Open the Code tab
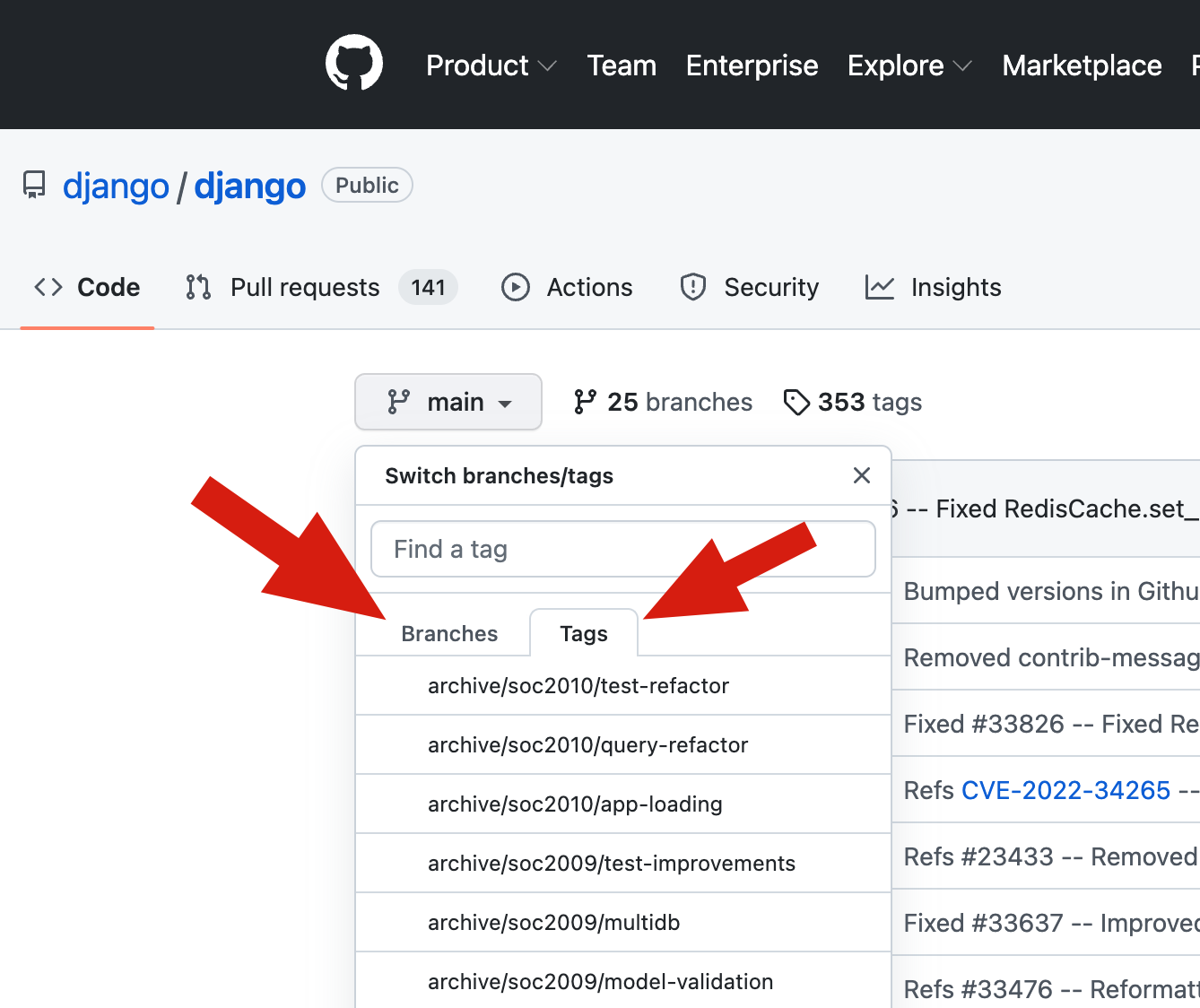The height and width of the screenshot is (1008, 1200). pyautogui.click(x=88, y=287)
